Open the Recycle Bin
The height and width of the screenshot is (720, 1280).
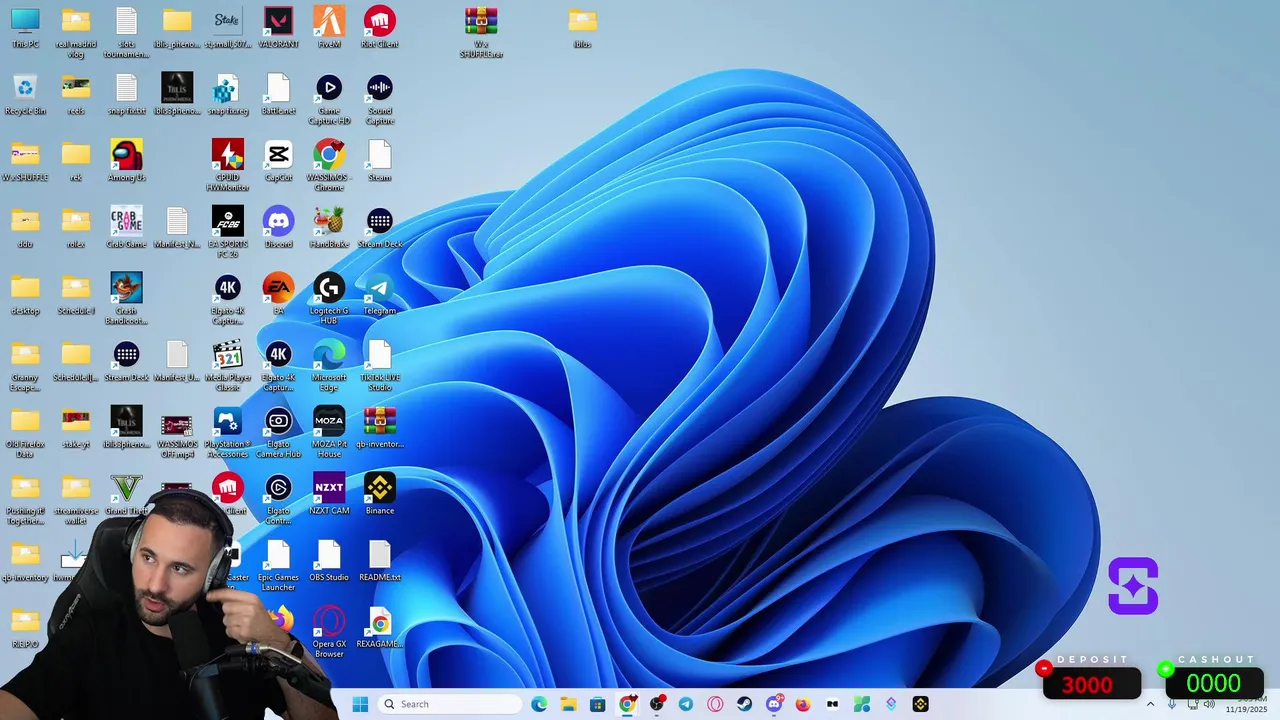click(25, 93)
